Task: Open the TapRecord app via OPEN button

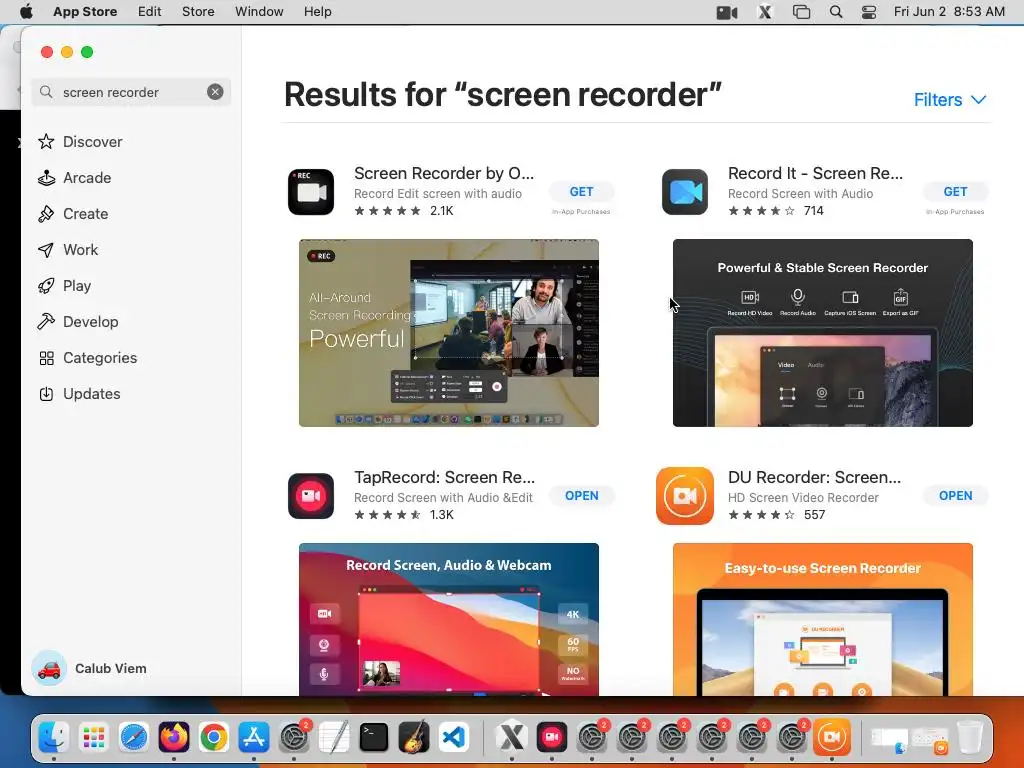Action: [581, 496]
